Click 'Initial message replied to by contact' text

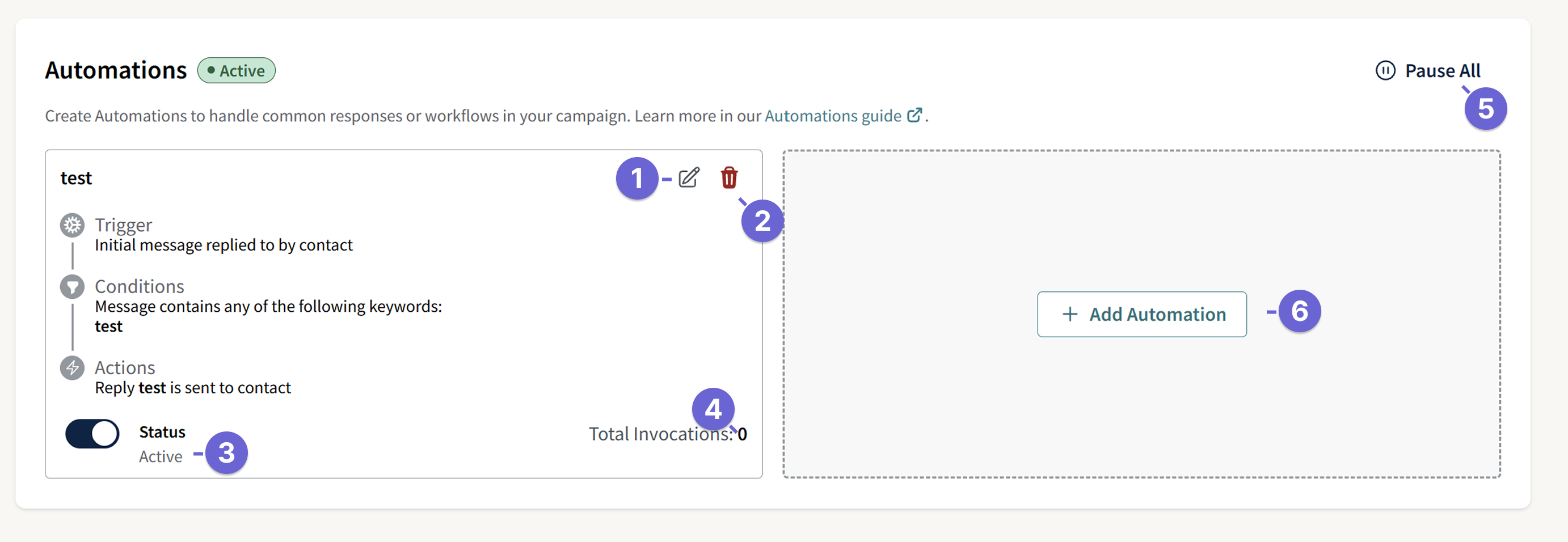click(224, 245)
